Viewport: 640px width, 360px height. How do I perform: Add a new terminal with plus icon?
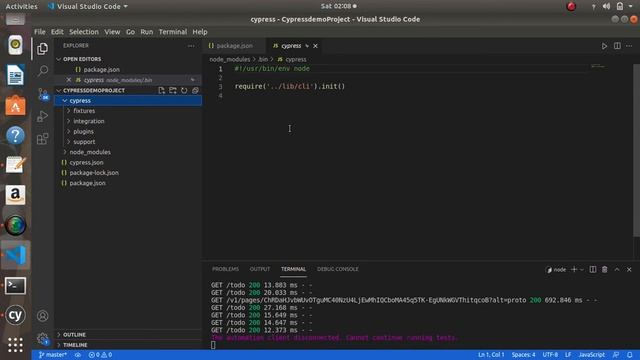pos(574,269)
